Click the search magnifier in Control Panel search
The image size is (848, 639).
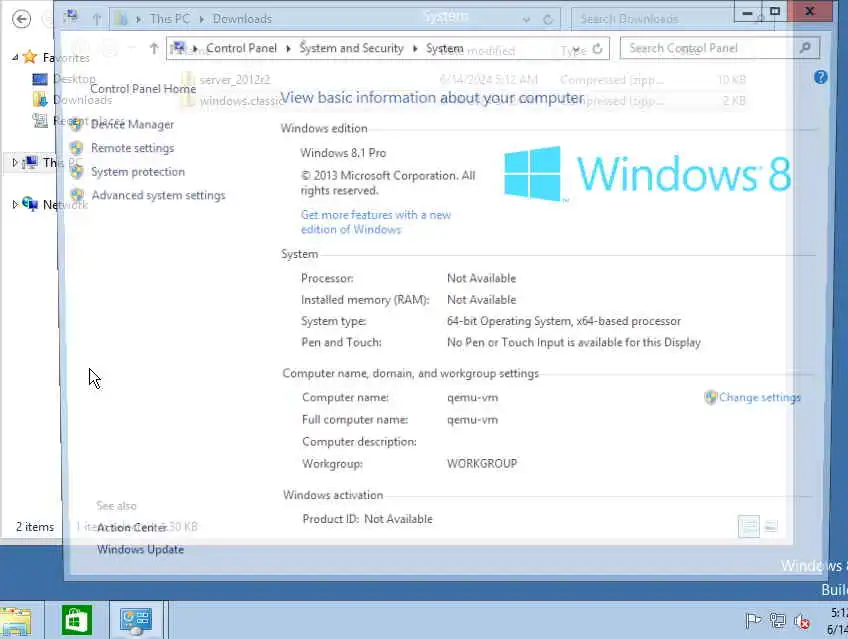(805, 48)
